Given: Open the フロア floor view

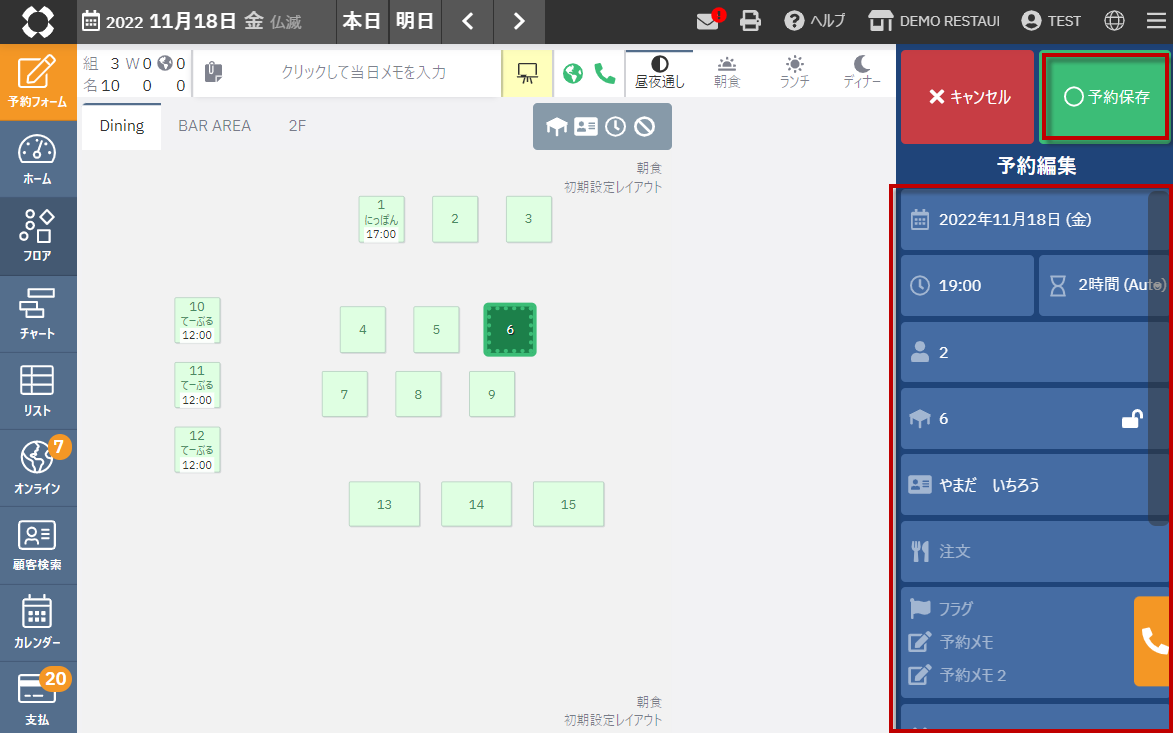Looking at the screenshot, I should tap(37, 236).
